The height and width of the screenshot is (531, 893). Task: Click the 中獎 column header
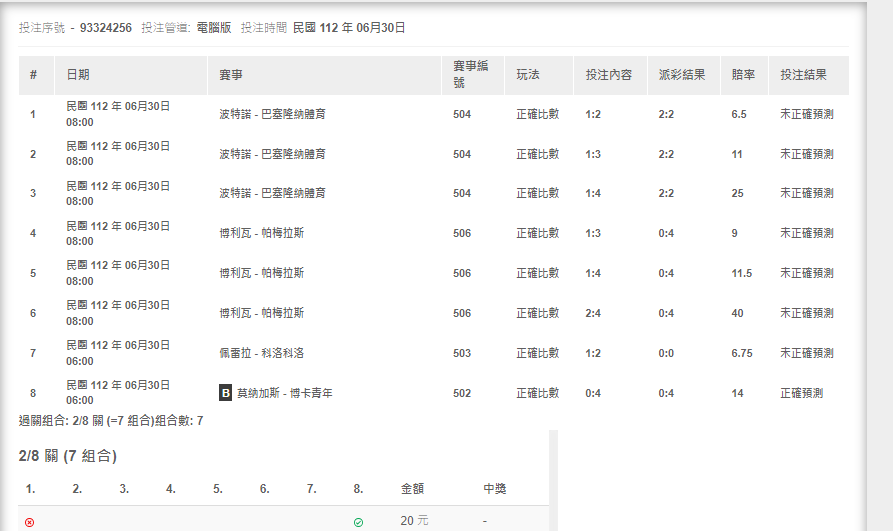click(494, 489)
